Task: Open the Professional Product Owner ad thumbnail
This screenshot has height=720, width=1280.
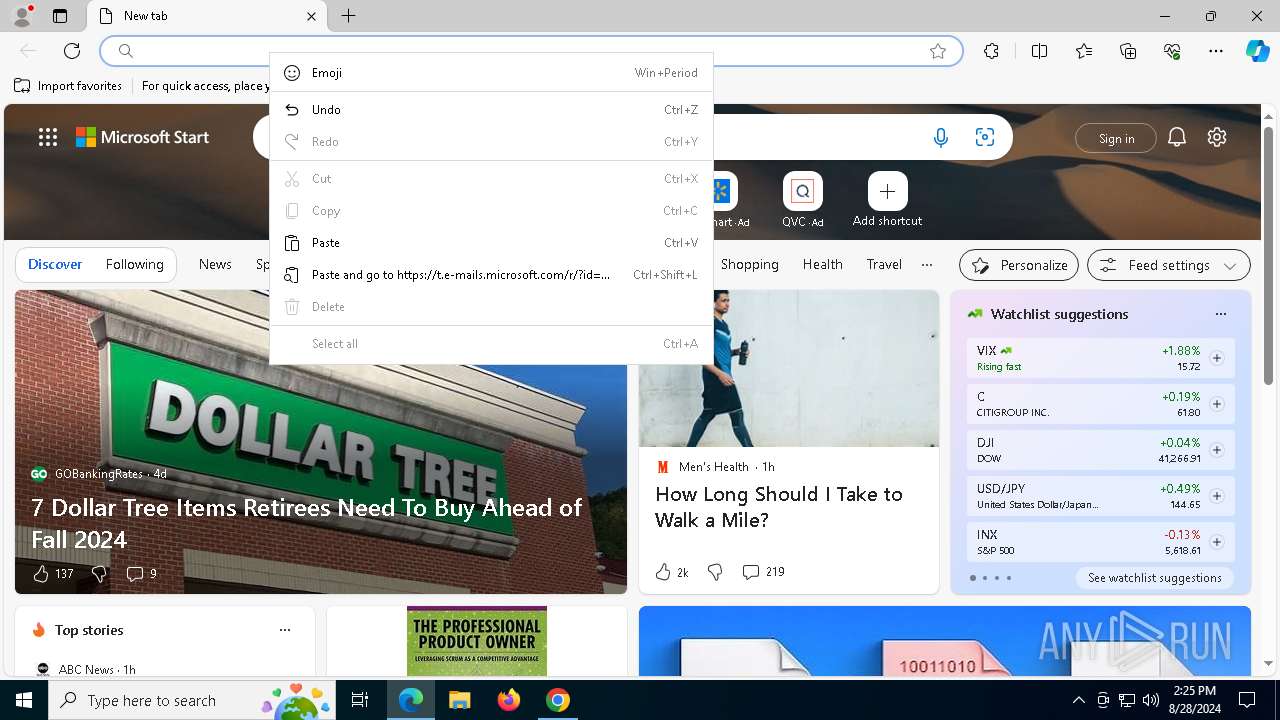Action: coord(477,641)
